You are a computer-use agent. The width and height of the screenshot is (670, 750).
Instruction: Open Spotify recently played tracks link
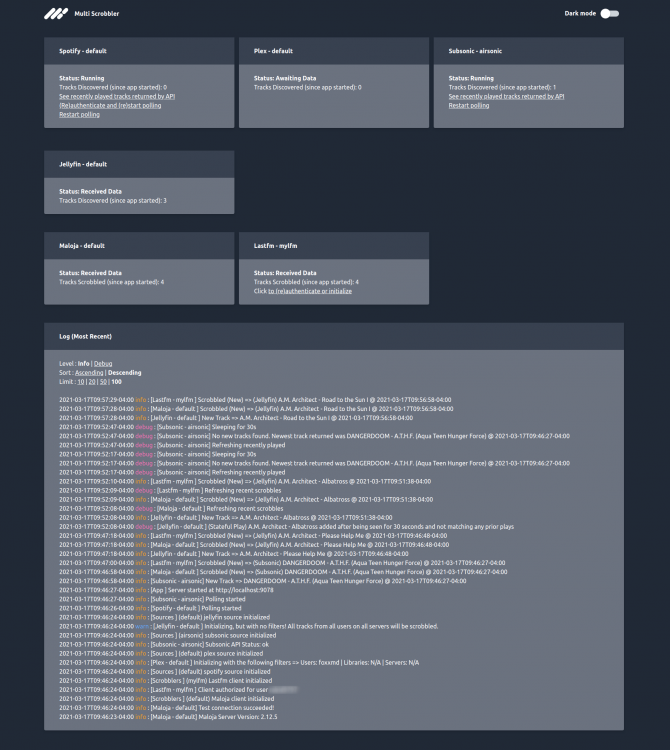point(117,96)
